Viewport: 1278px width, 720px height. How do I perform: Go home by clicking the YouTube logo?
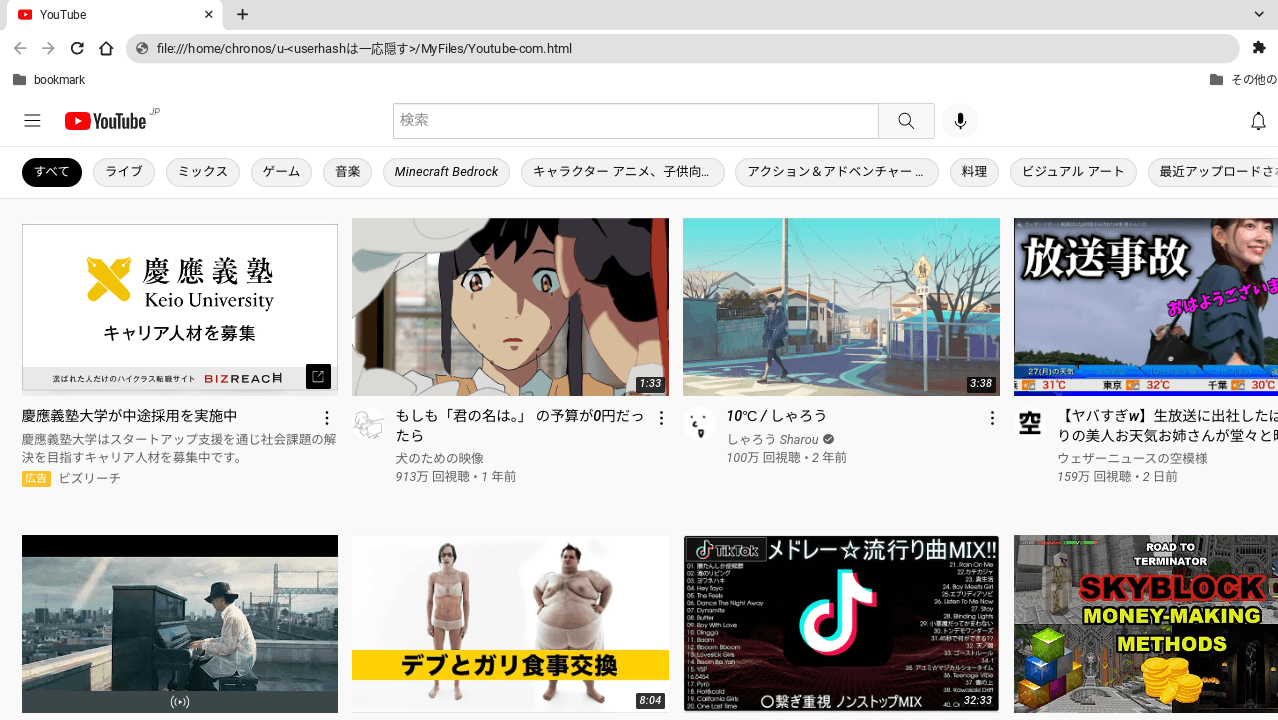104,120
